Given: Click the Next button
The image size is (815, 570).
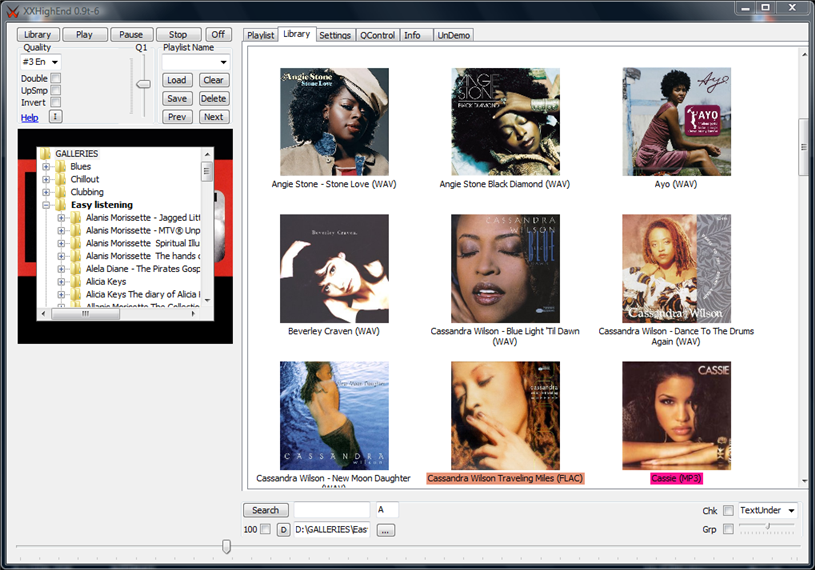Looking at the screenshot, I should coord(214,117).
